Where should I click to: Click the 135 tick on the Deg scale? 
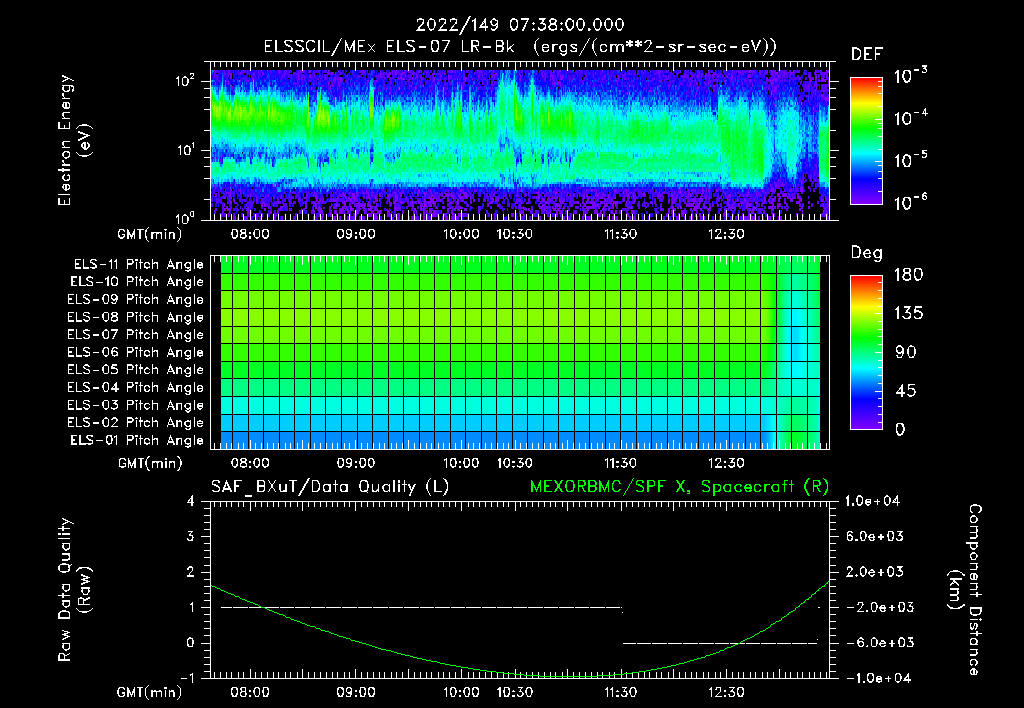point(908,314)
